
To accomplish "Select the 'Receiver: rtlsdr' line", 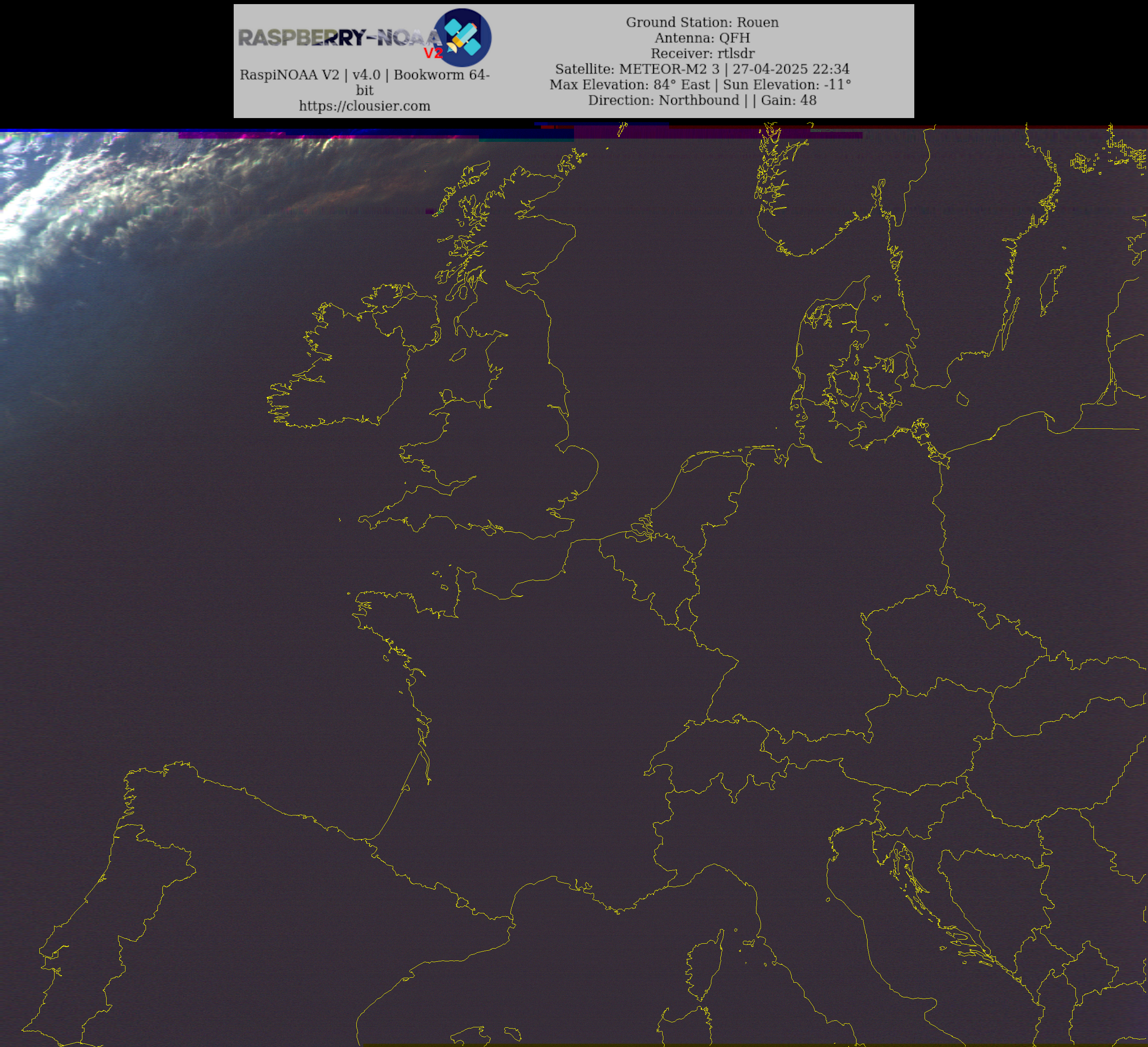I will [x=702, y=54].
